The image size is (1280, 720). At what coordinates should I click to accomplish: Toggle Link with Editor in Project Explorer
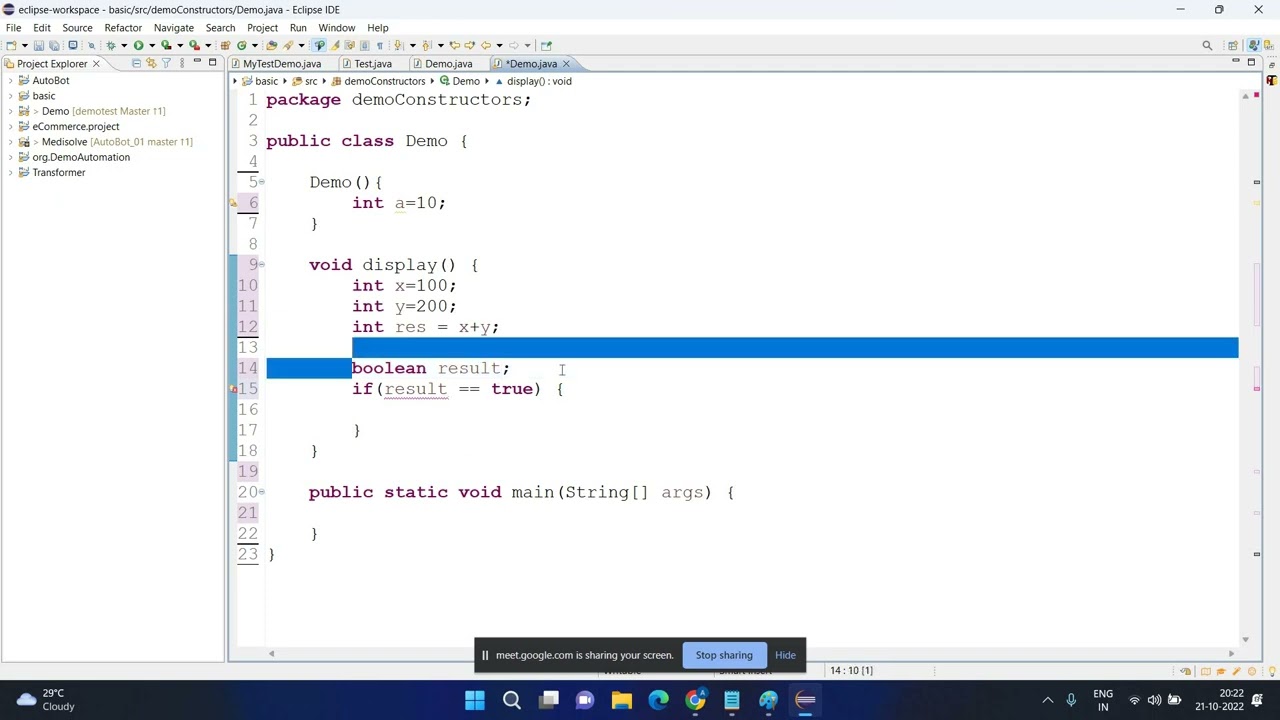pos(152,63)
